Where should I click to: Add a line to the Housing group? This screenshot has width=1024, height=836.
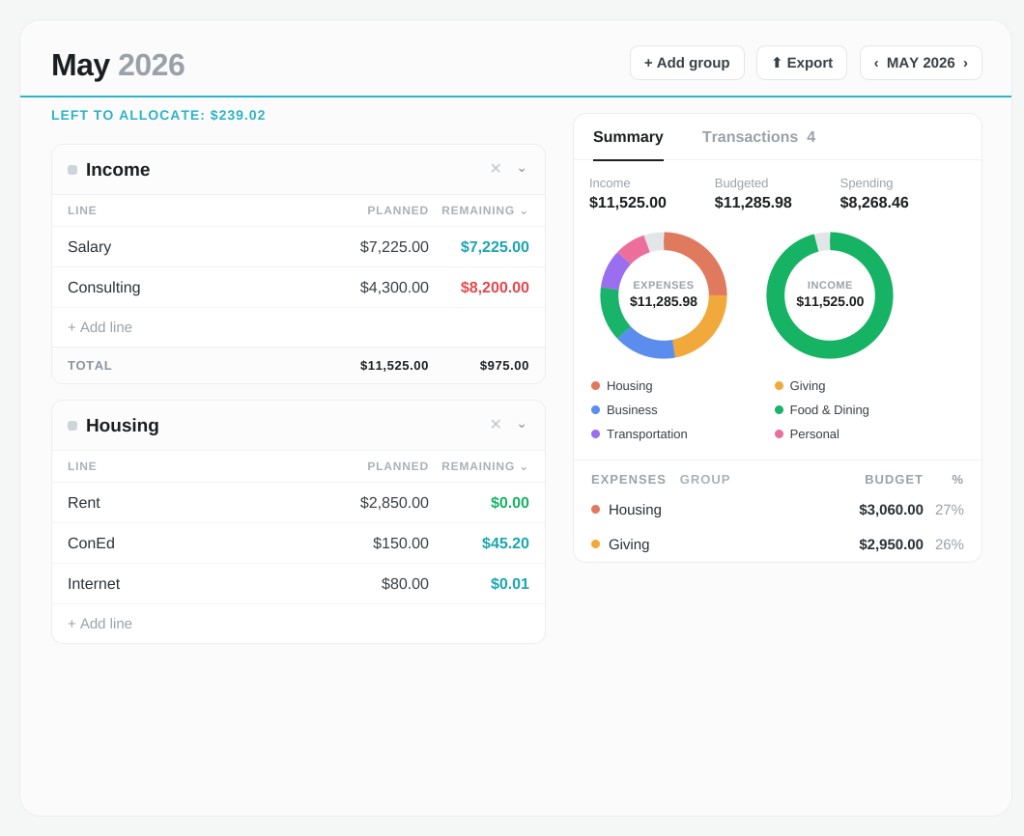100,624
